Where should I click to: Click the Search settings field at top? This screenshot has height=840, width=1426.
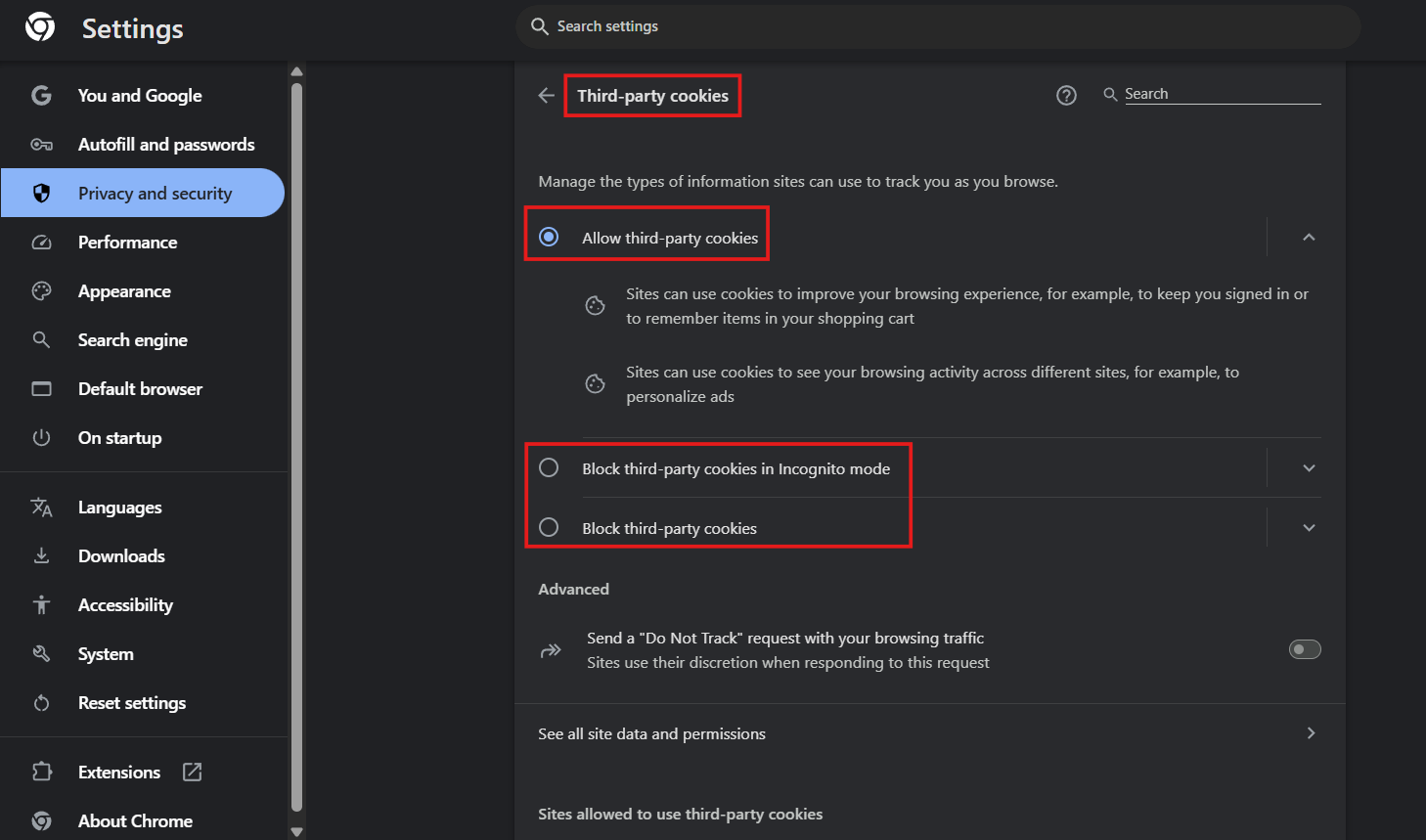937,26
